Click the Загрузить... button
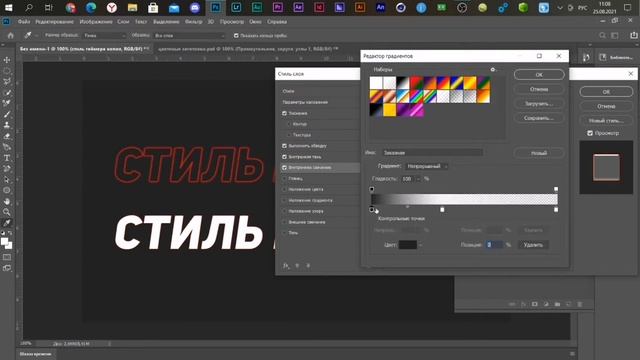This screenshot has height=360, width=640. click(539, 104)
